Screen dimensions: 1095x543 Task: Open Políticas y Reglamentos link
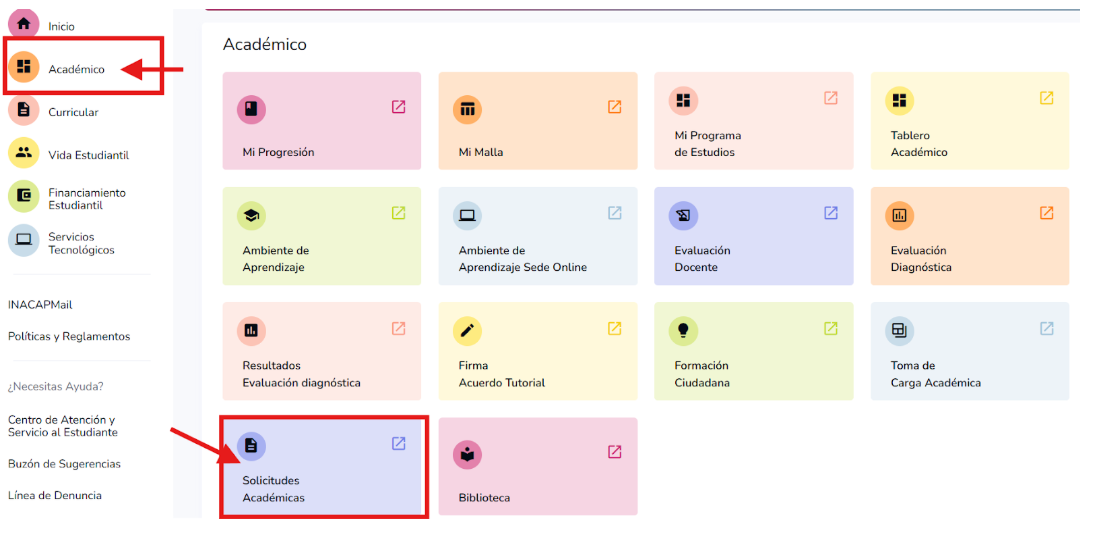pos(69,336)
